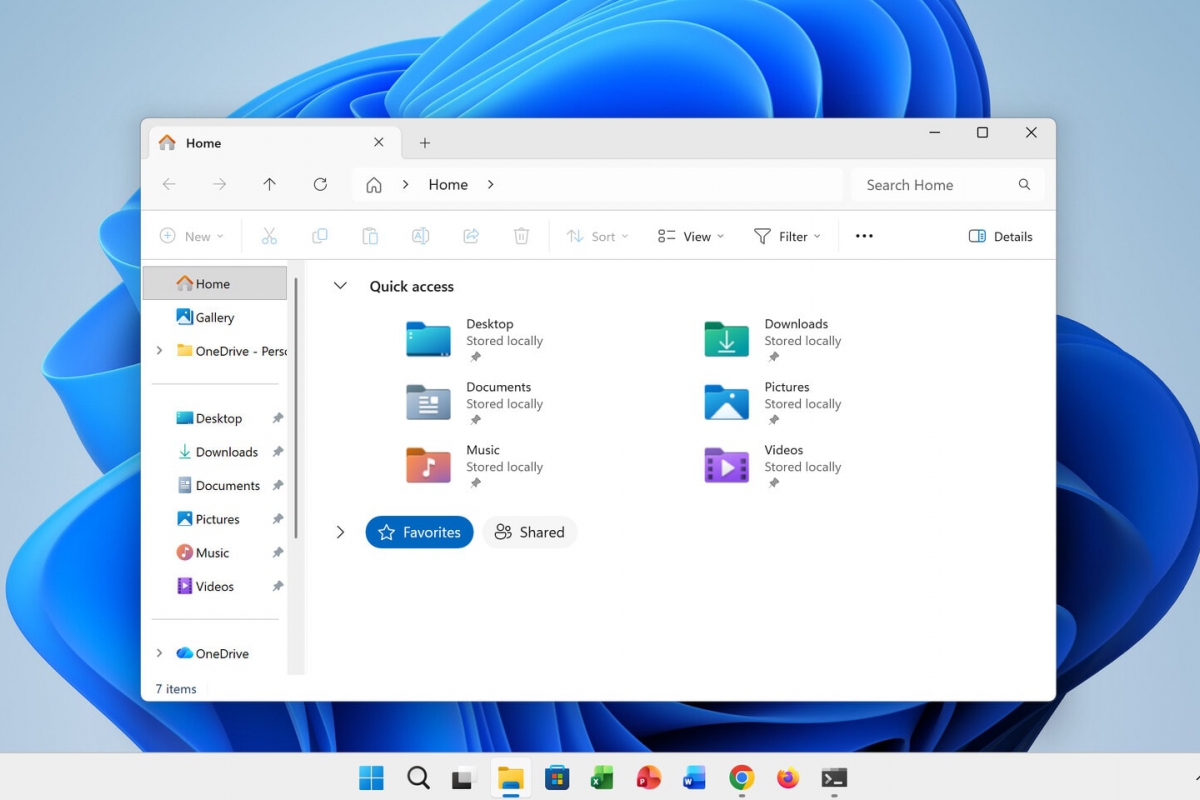Click the Favorites pill button
The image size is (1200, 800).
coord(419,532)
